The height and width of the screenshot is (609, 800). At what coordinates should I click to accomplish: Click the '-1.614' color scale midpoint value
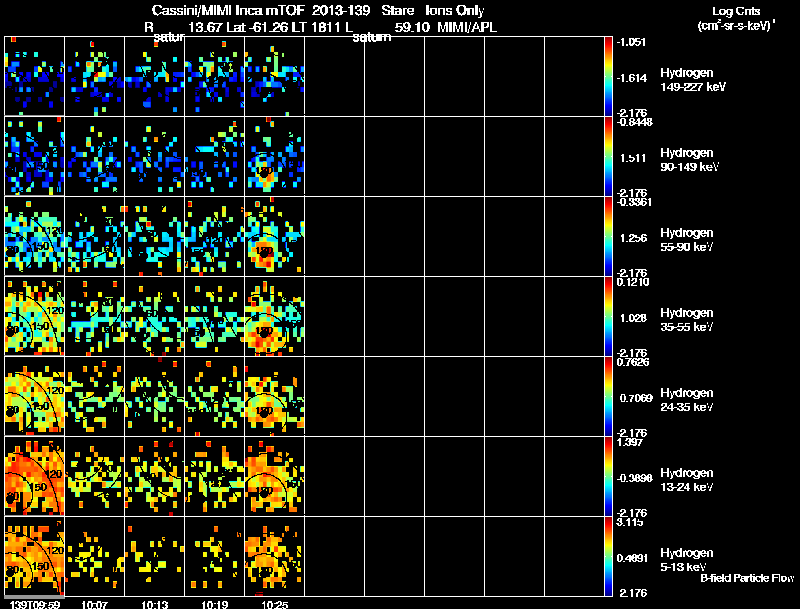click(632, 78)
